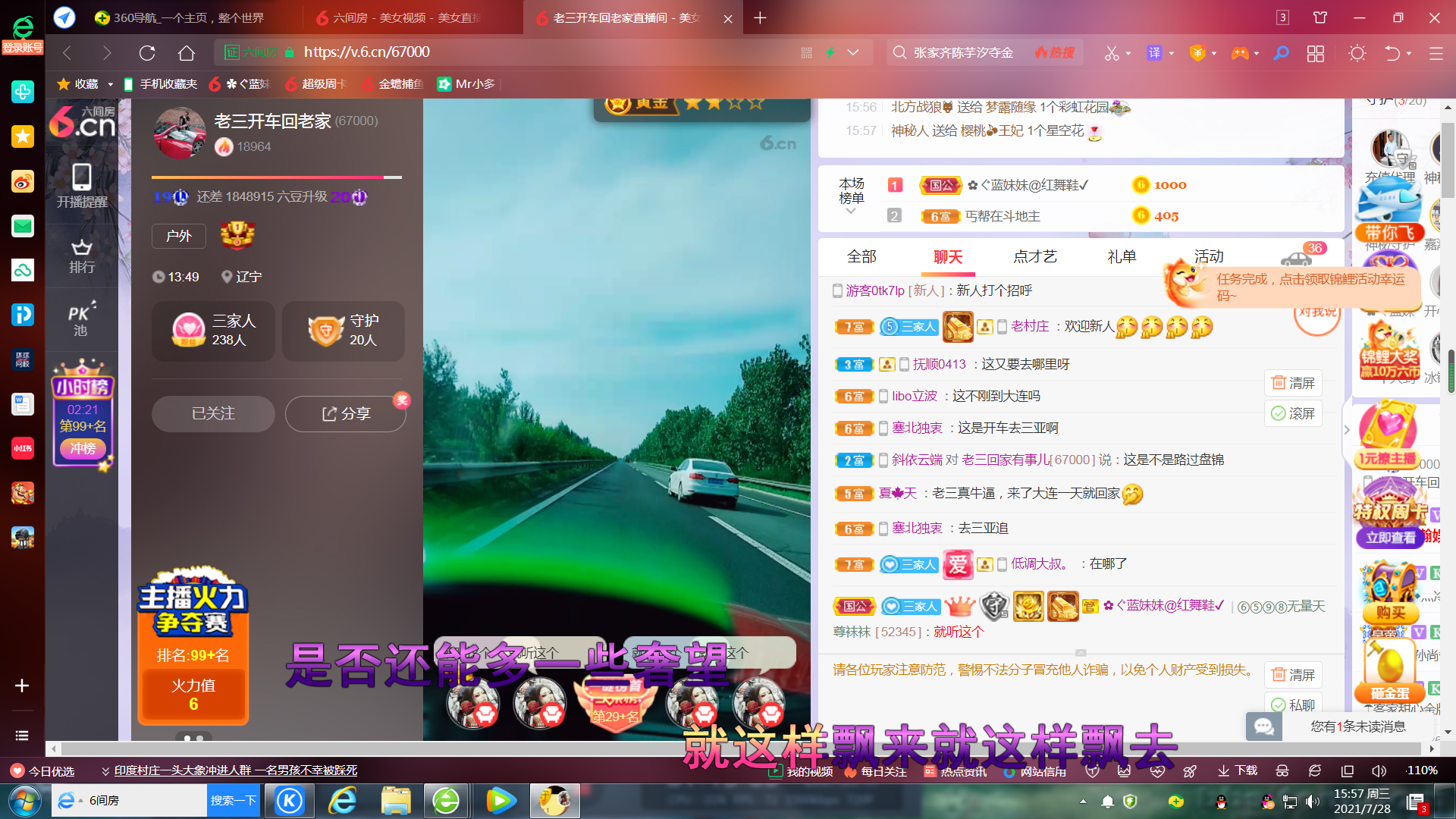Image resolution: width=1456 pixels, height=819 pixels.
Task: Open the streamer avatar of 老三开车回老家
Action: 180,133
